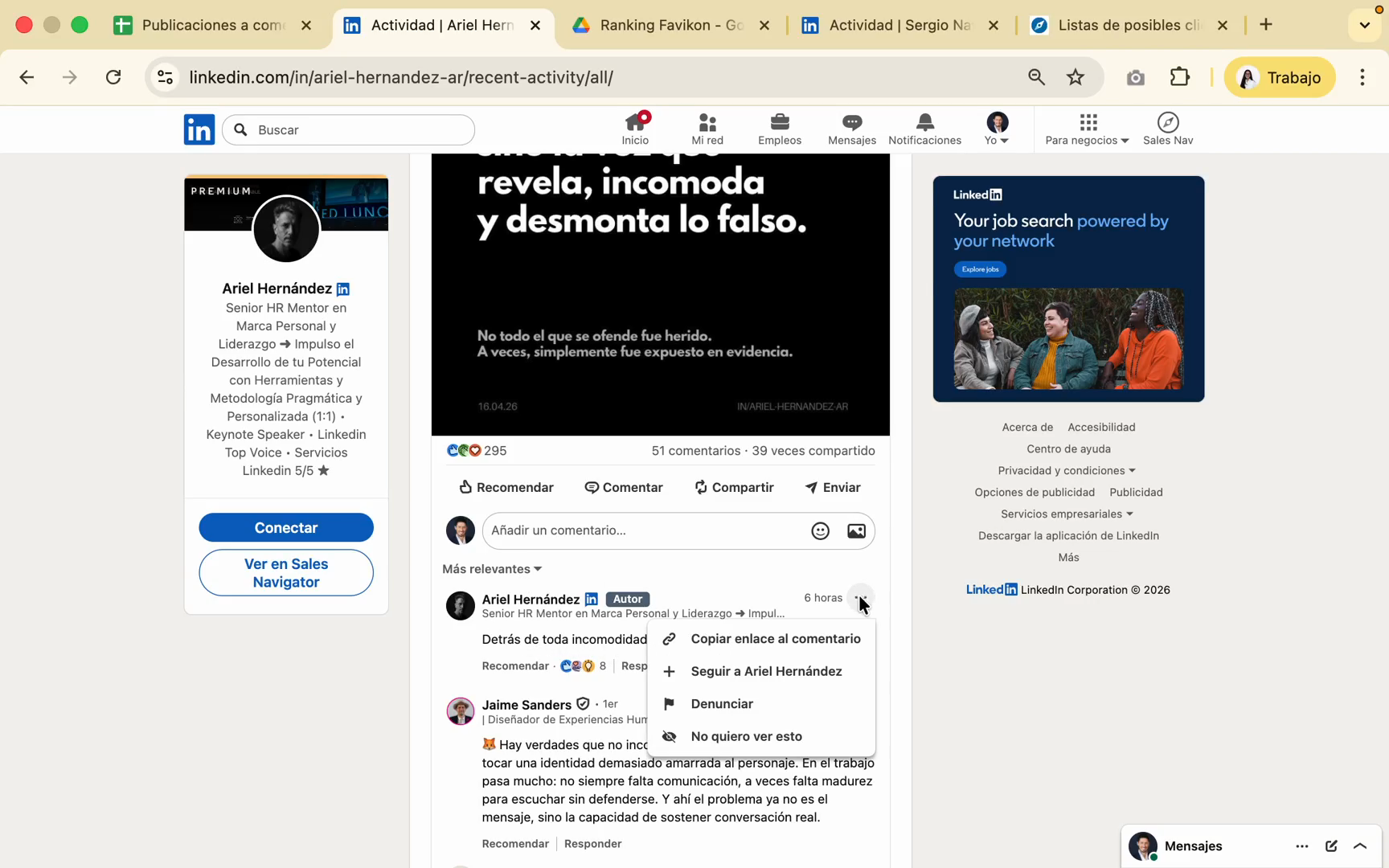Bookmark this page with the star icon
1389x868 pixels.
(1075, 77)
